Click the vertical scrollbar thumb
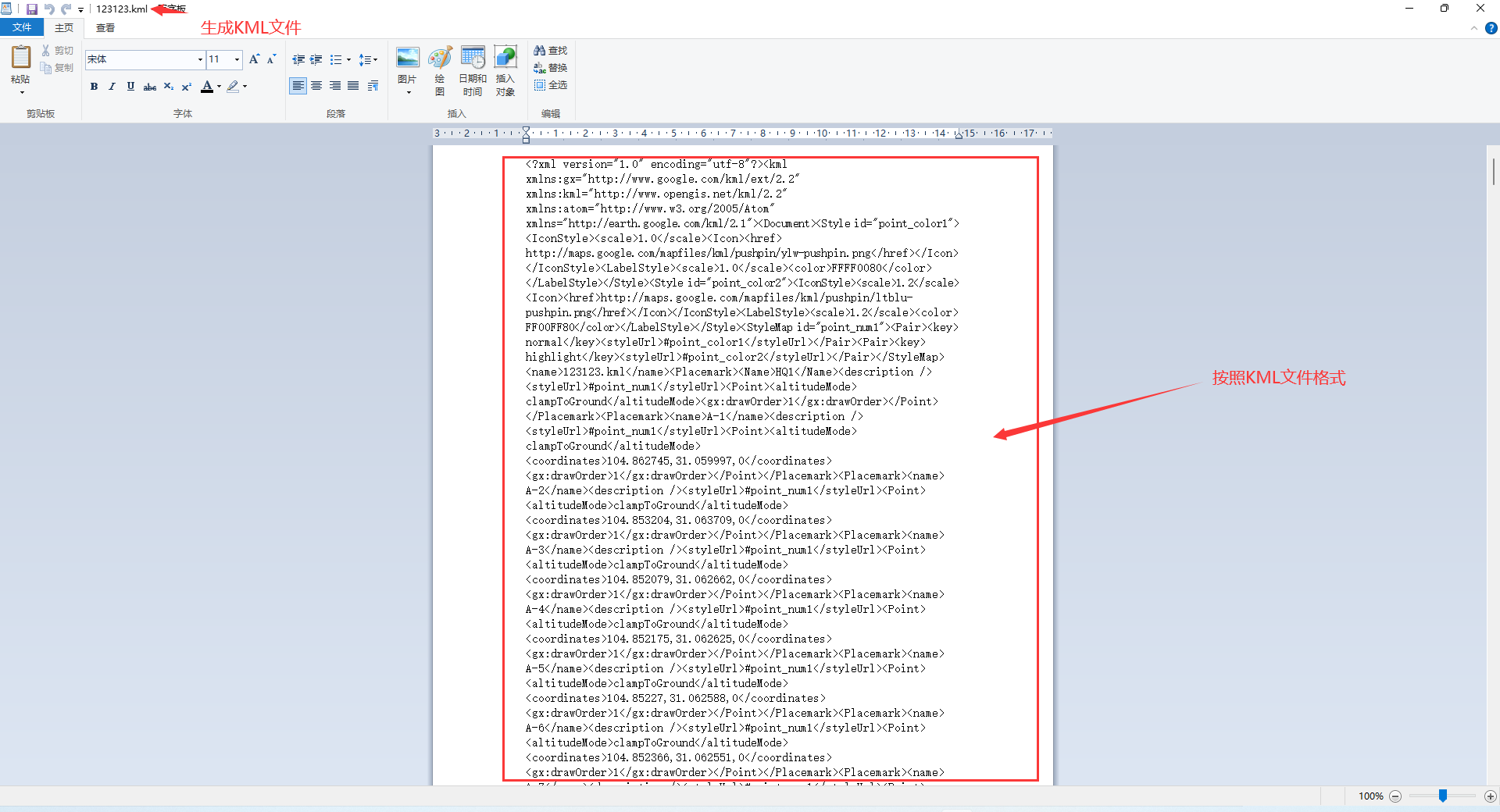 pos(1493,172)
